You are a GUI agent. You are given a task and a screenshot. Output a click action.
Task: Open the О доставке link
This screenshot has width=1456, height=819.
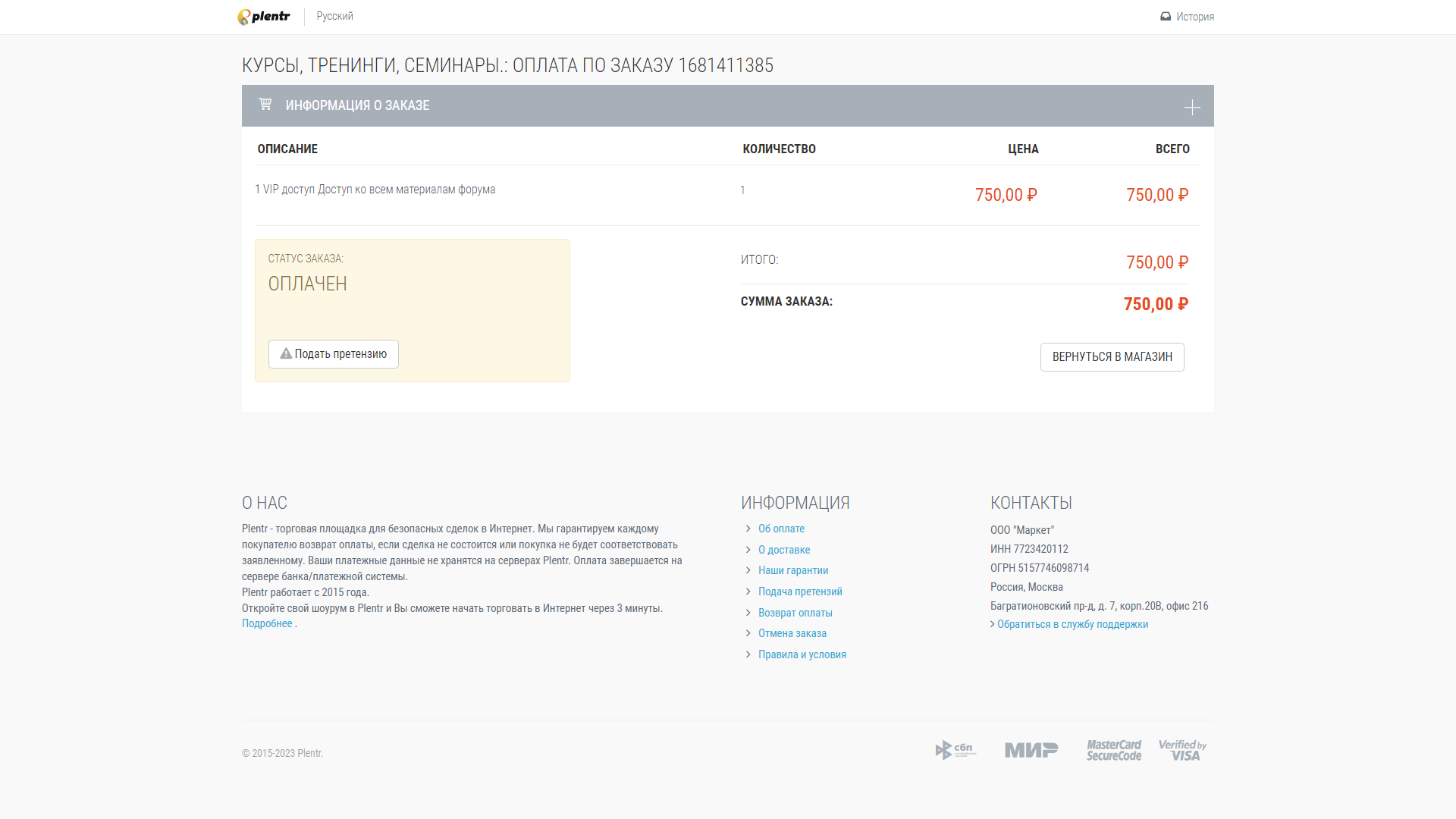784,550
